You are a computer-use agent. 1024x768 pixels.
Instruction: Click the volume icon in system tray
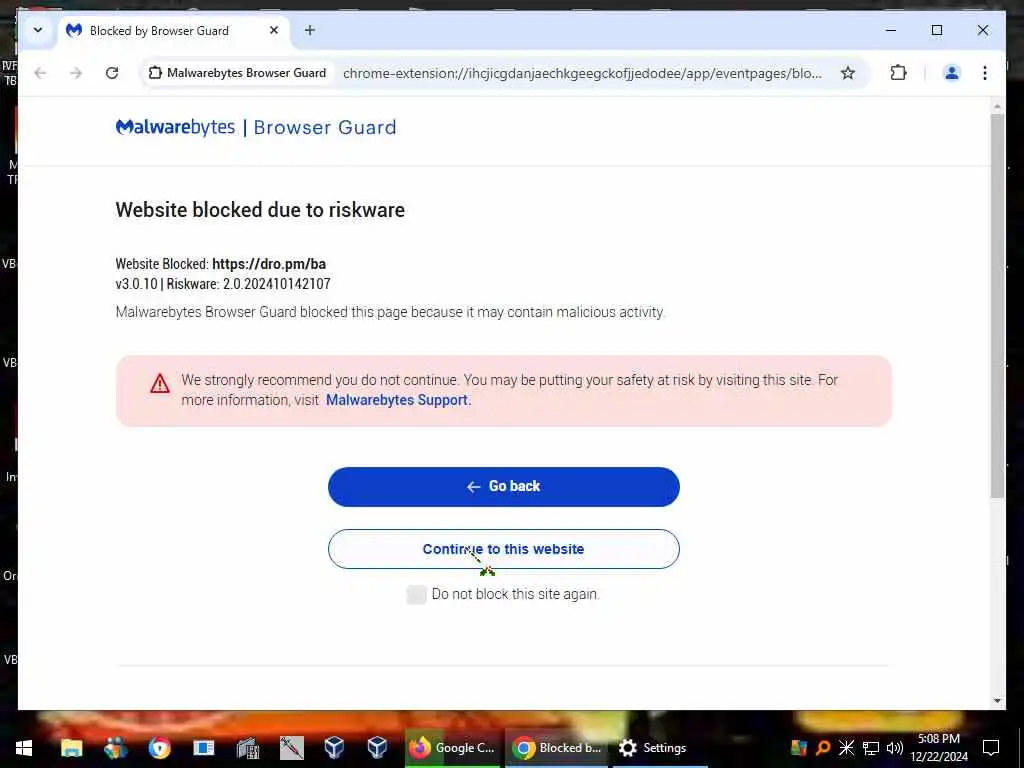(x=895, y=747)
